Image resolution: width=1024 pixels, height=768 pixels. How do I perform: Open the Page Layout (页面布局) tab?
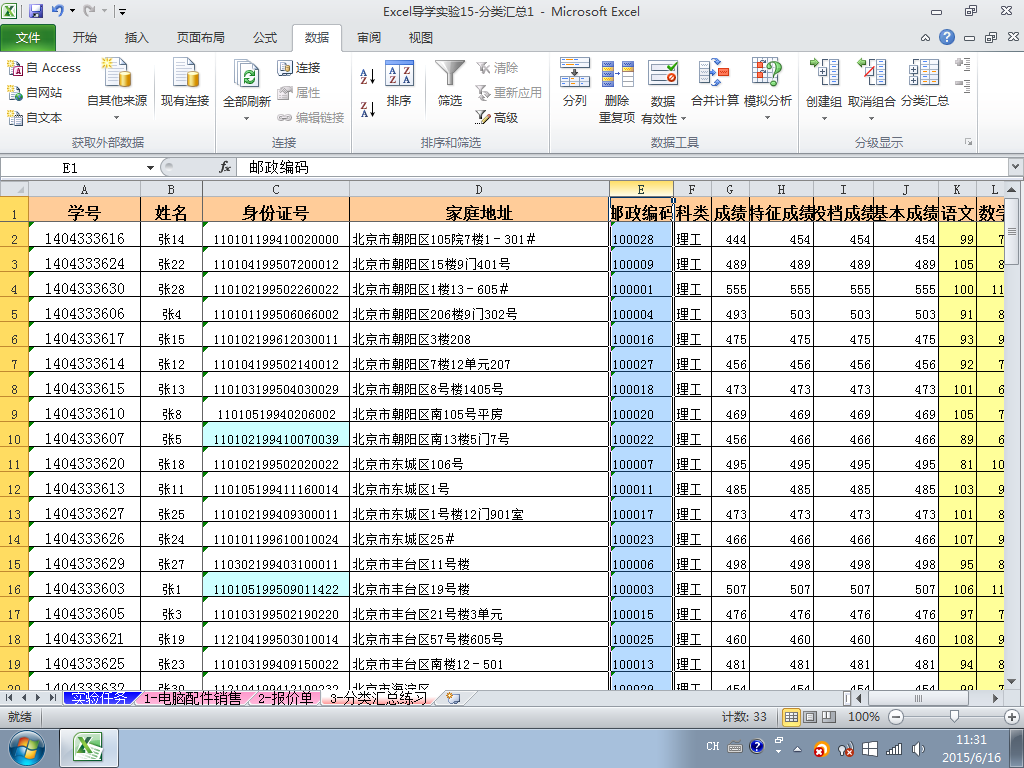[200, 38]
